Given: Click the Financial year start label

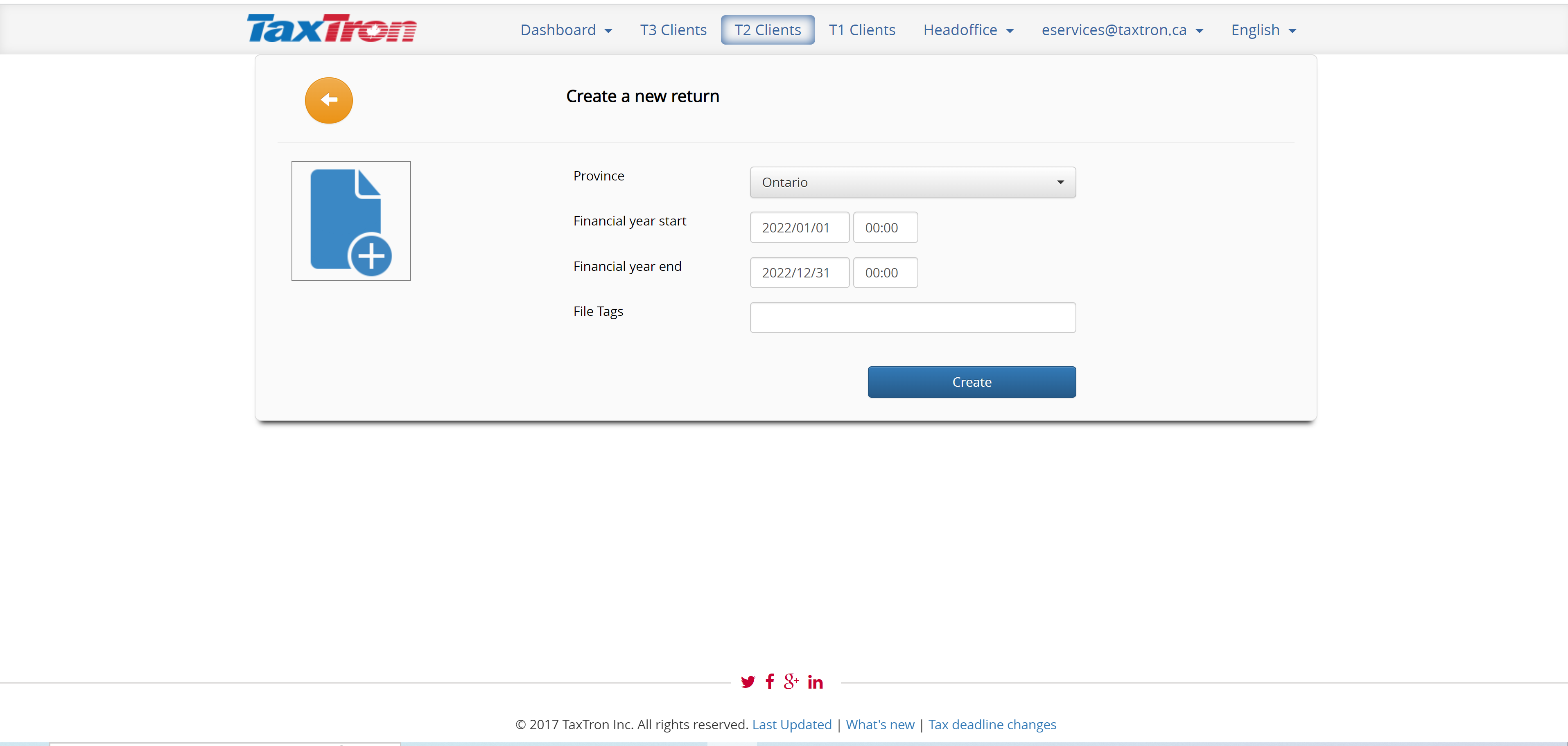Looking at the screenshot, I should point(629,221).
